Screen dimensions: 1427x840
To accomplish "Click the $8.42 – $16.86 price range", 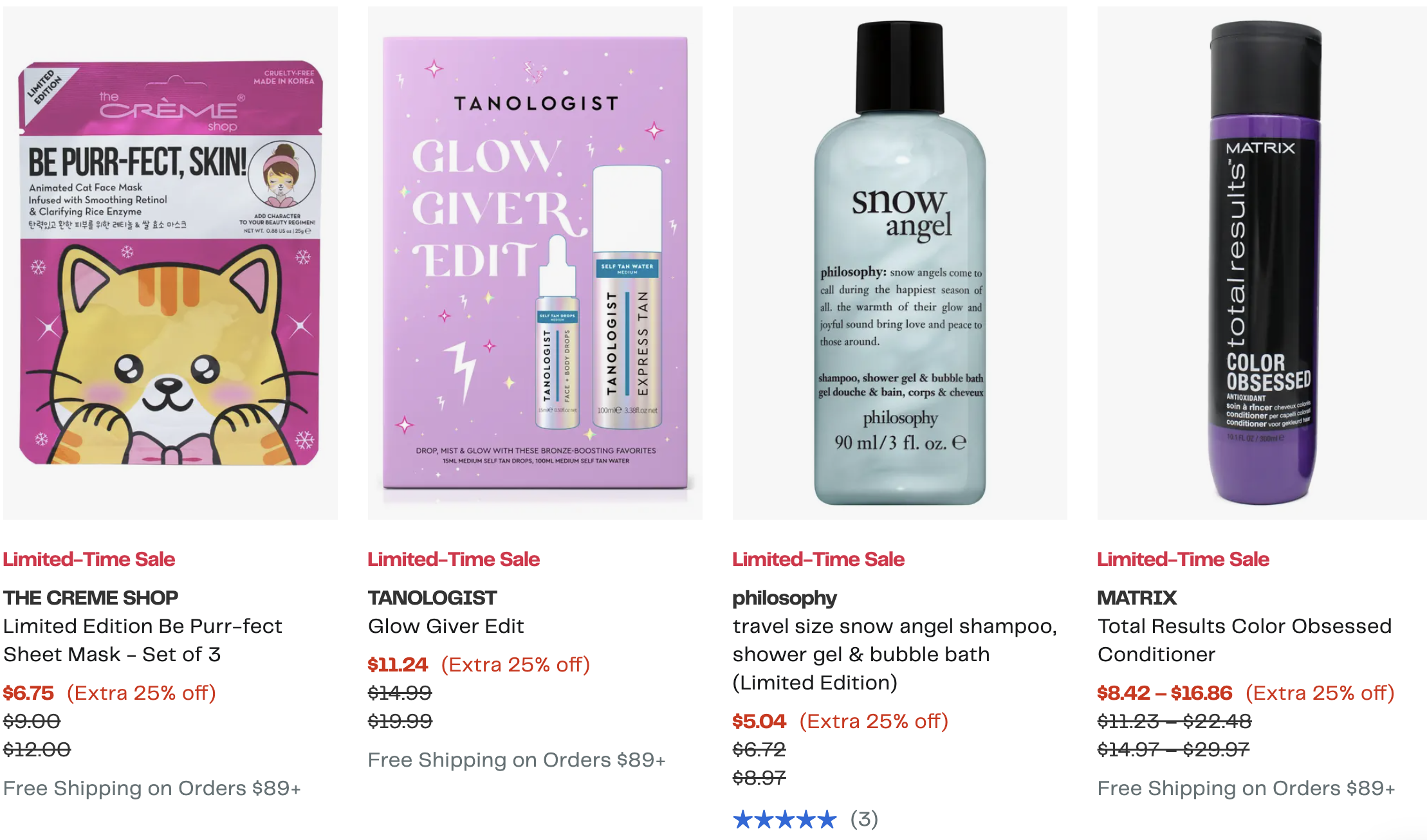I will pyautogui.click(x=1165, y=693).
